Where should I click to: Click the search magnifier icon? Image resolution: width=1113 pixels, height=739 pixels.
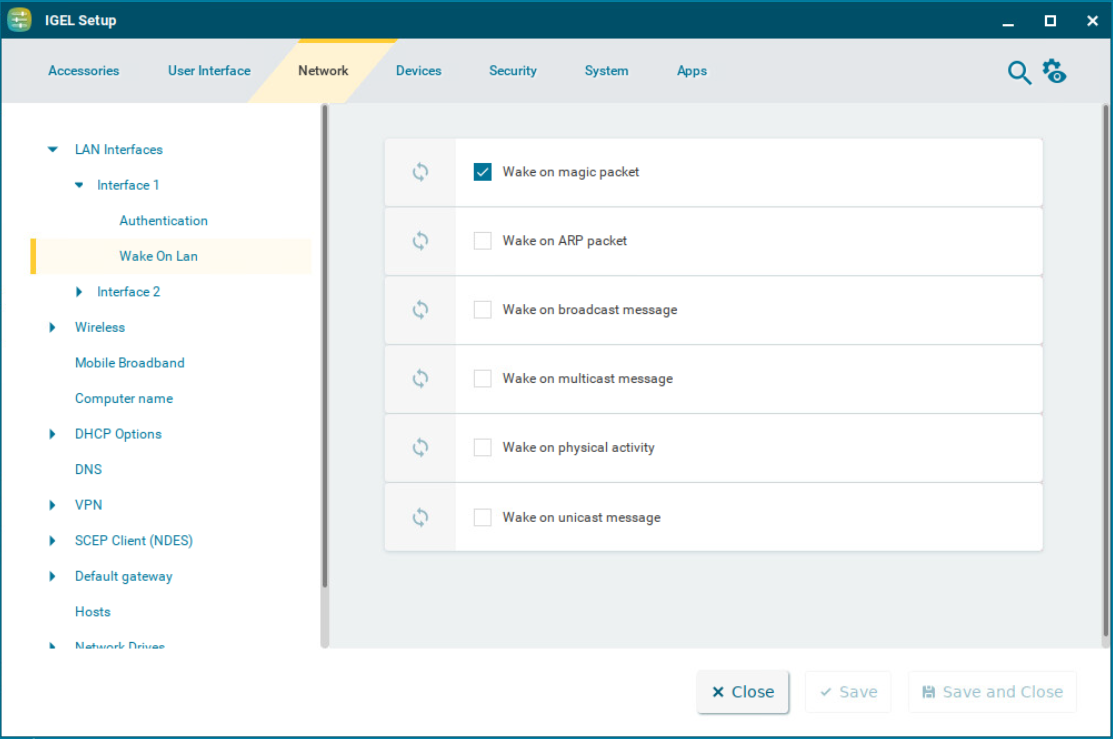coord(1018,72)
